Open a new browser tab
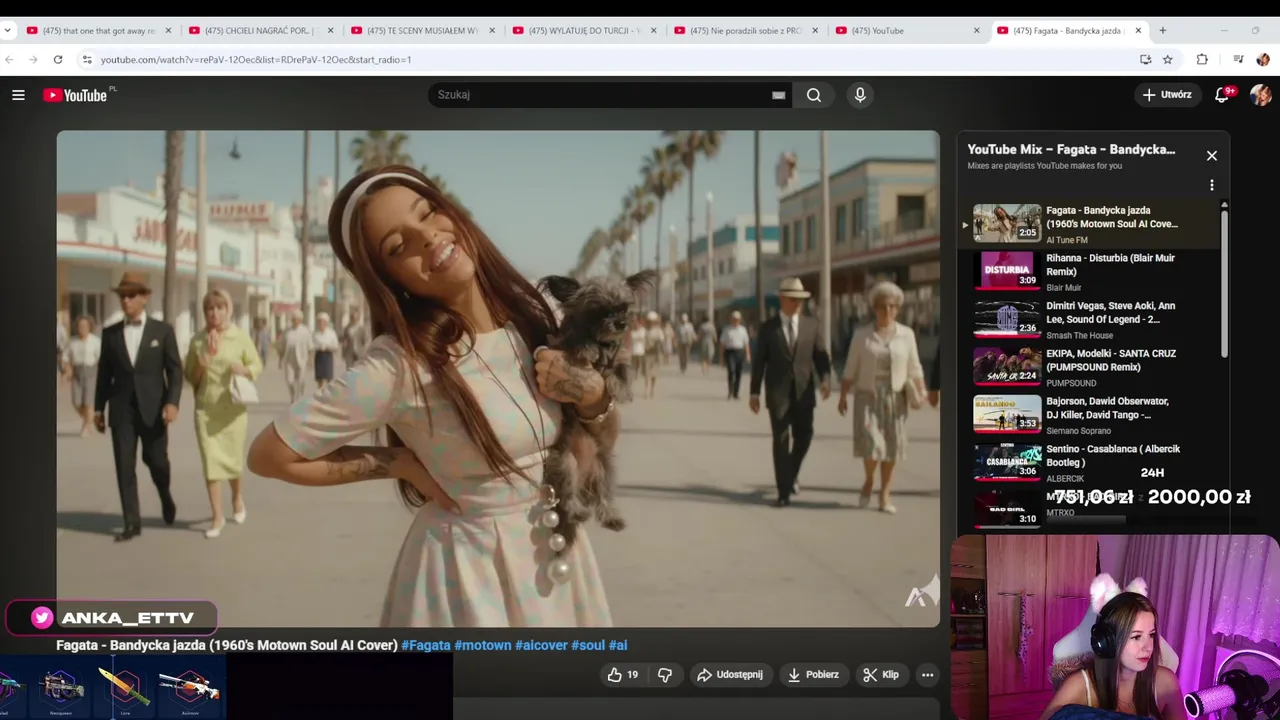 1162,31
